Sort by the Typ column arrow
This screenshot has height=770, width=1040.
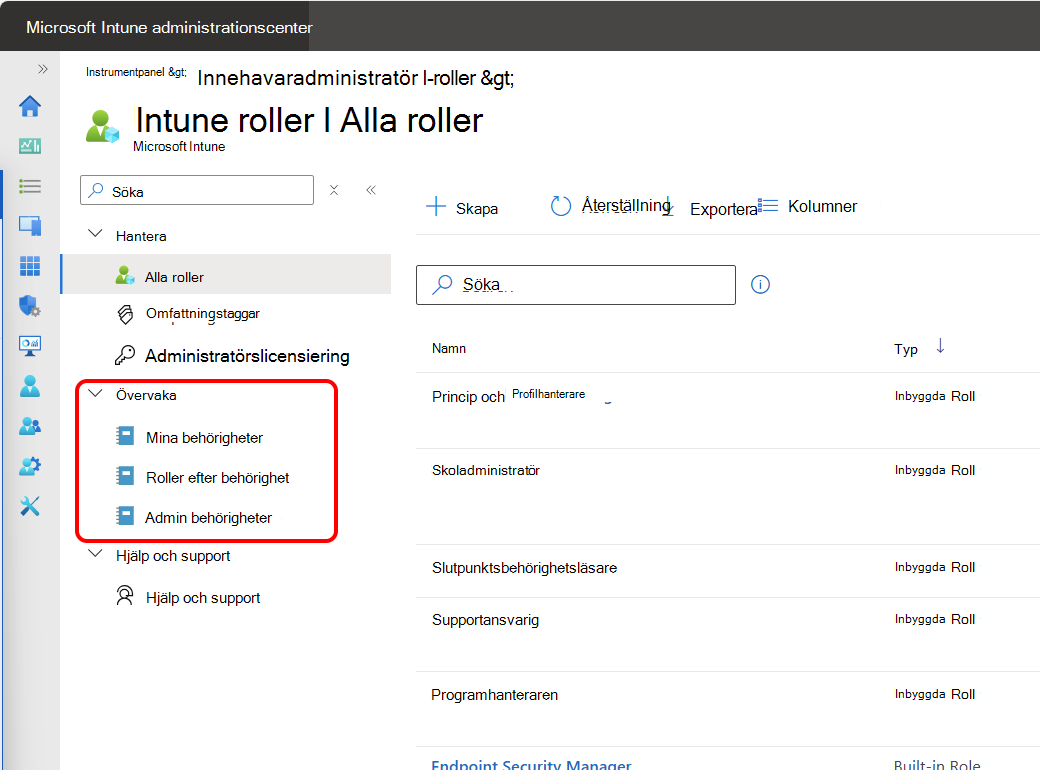939,345
